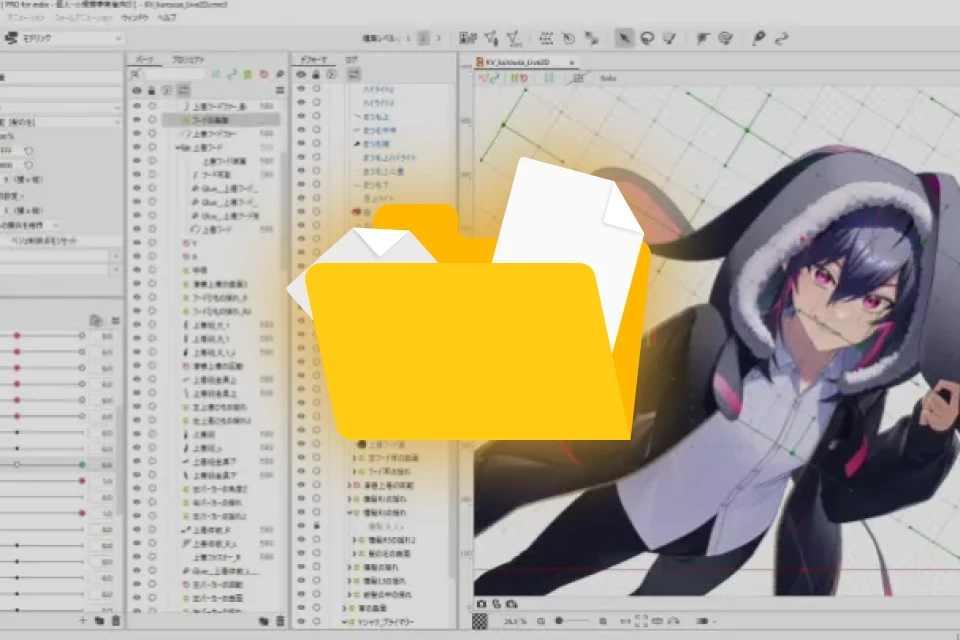Click the red circular icon in parts panel toolbar

click(x=264, y=74)
